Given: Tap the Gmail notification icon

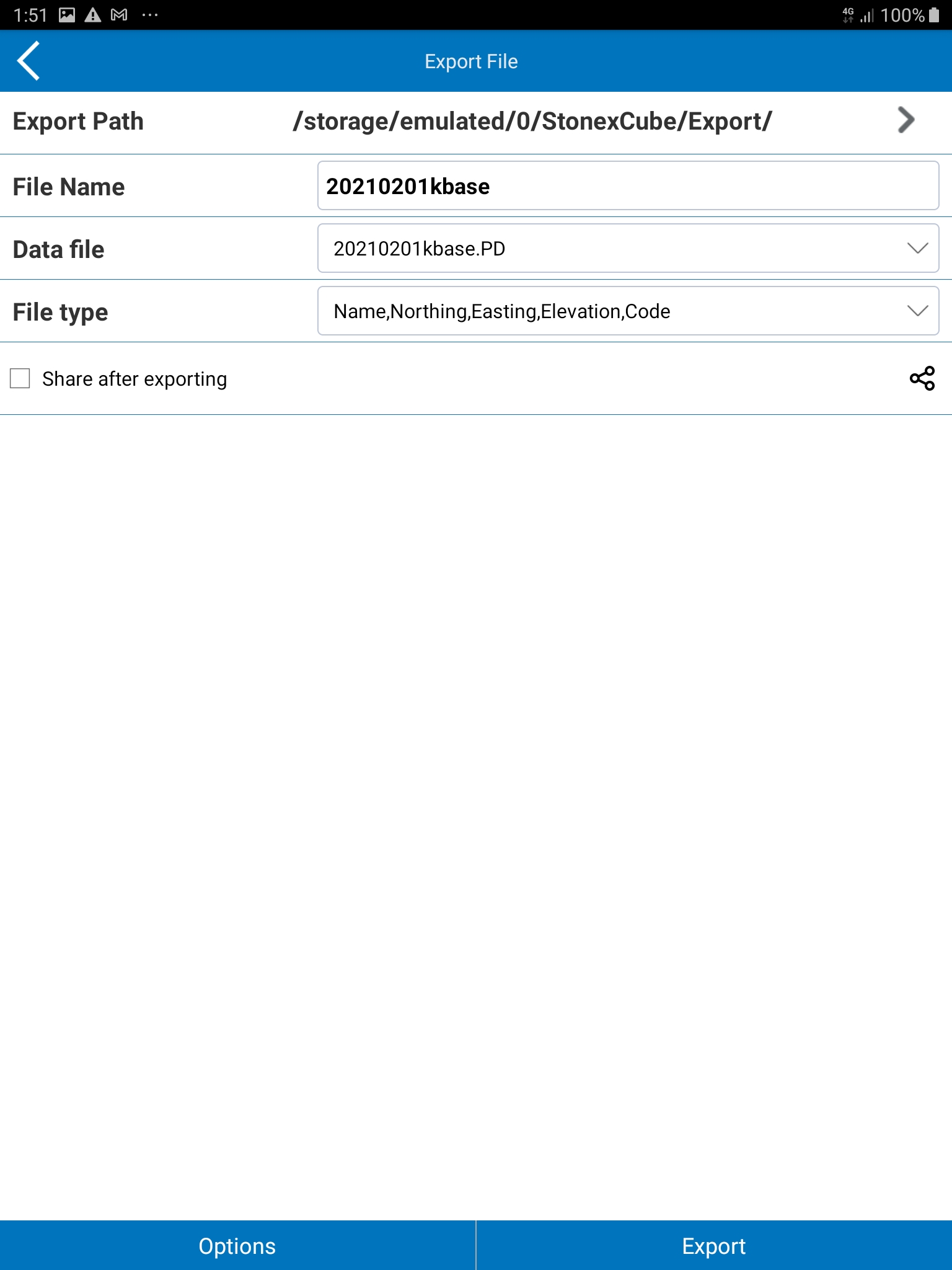Looking at the screenshot, I should (119, 15).
